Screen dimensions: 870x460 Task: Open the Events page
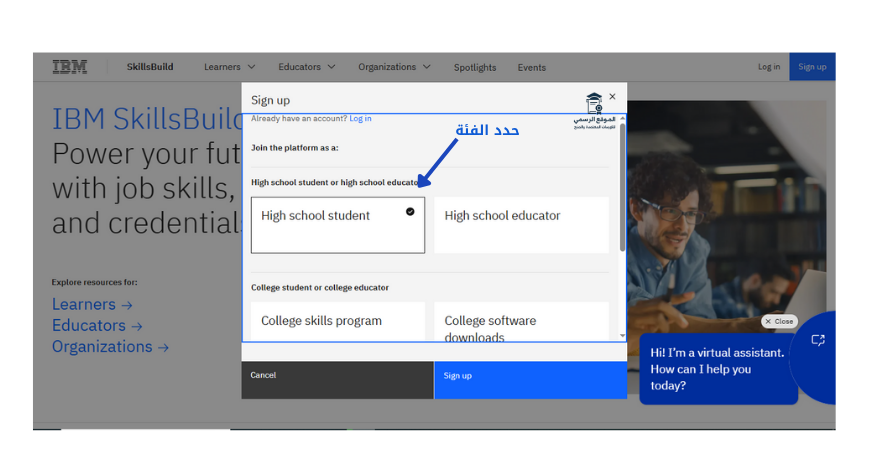coord(532,67)
